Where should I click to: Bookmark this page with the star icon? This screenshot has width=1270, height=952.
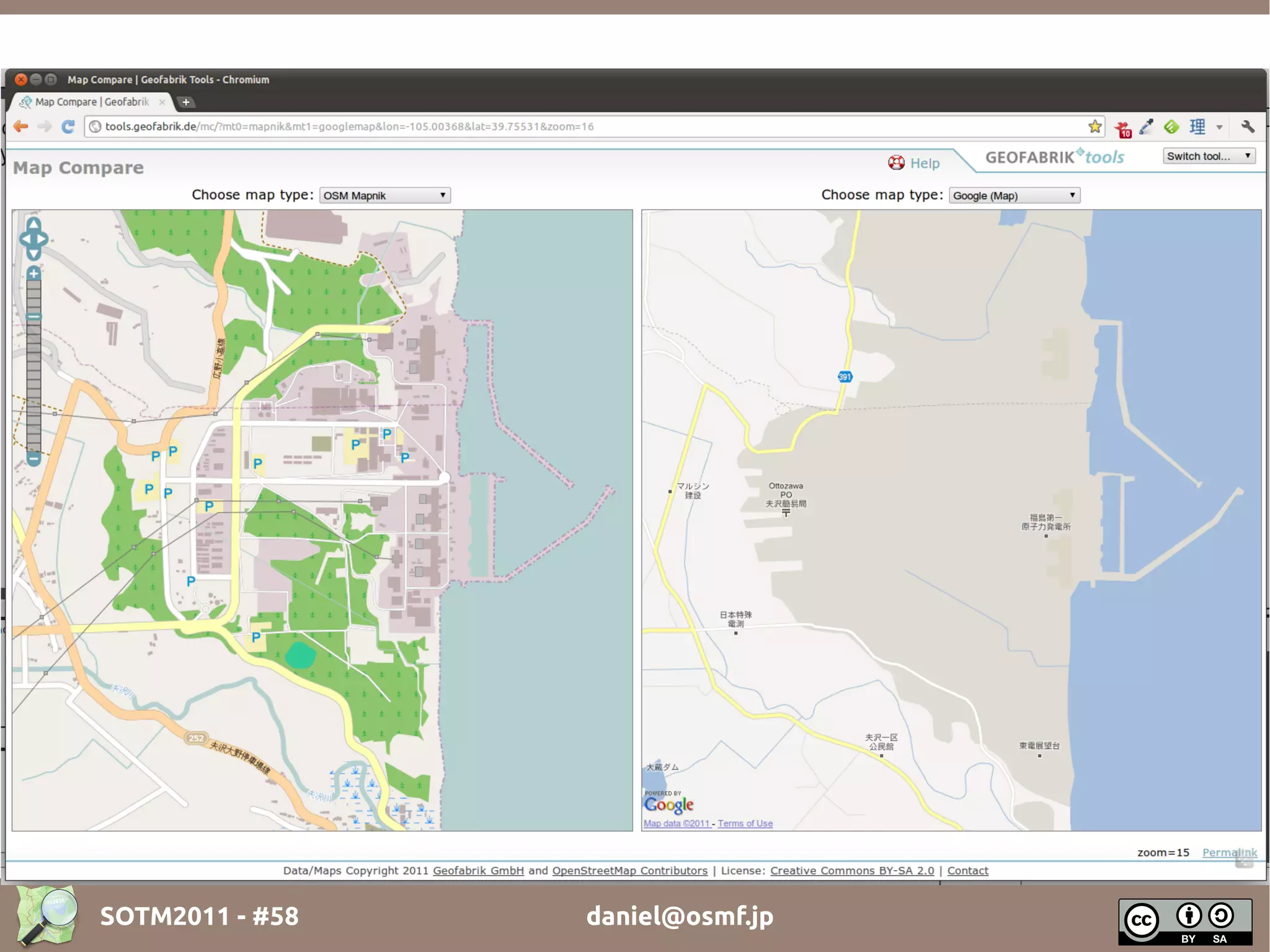tap(1095, 127)
